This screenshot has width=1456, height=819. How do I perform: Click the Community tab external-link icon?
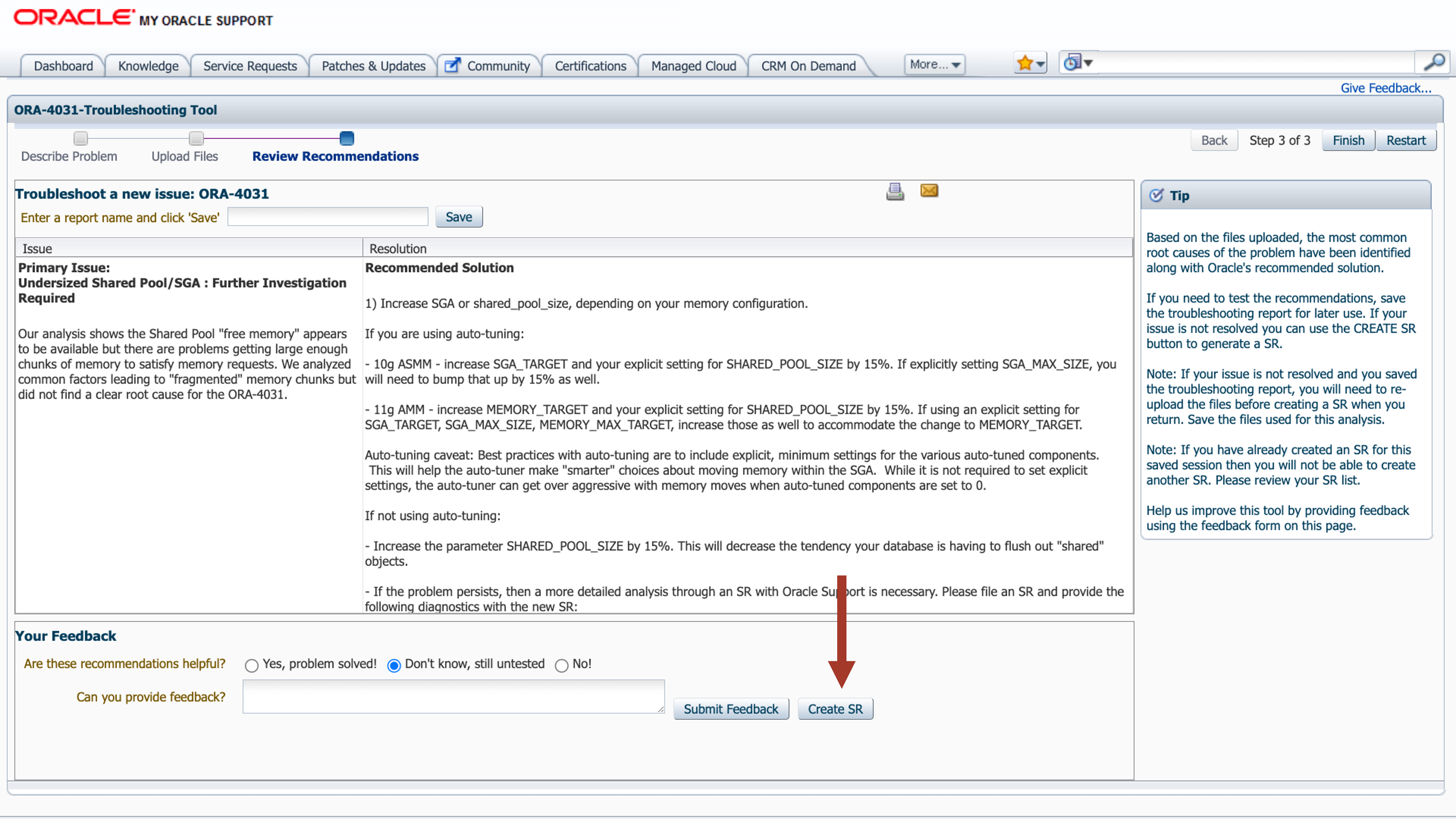[x=452, y=66]
